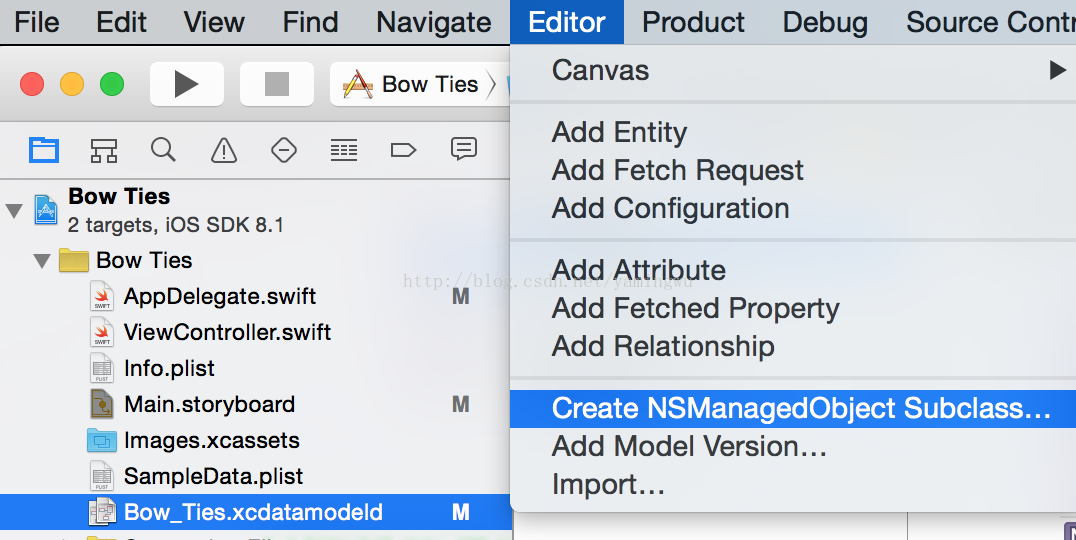Viewport: 1076px width, 540px height.
Task: Click the Images.xcassets folder icon
Action: pyautogui.click(x=102, y=441)
